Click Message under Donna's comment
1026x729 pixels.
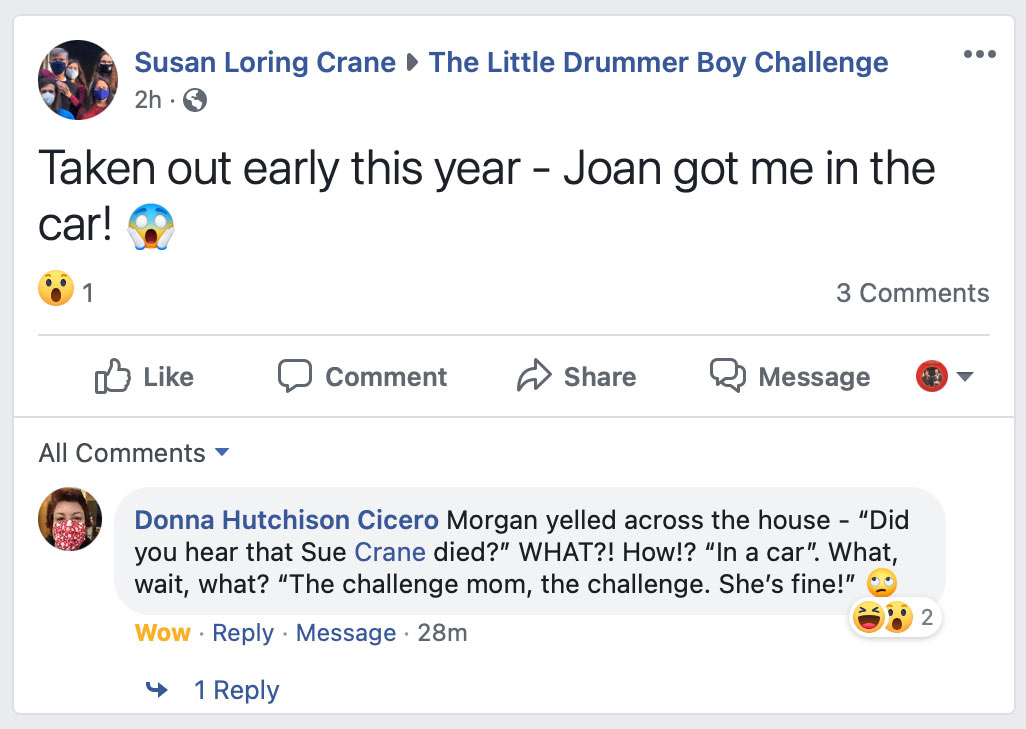click(346, 633)
